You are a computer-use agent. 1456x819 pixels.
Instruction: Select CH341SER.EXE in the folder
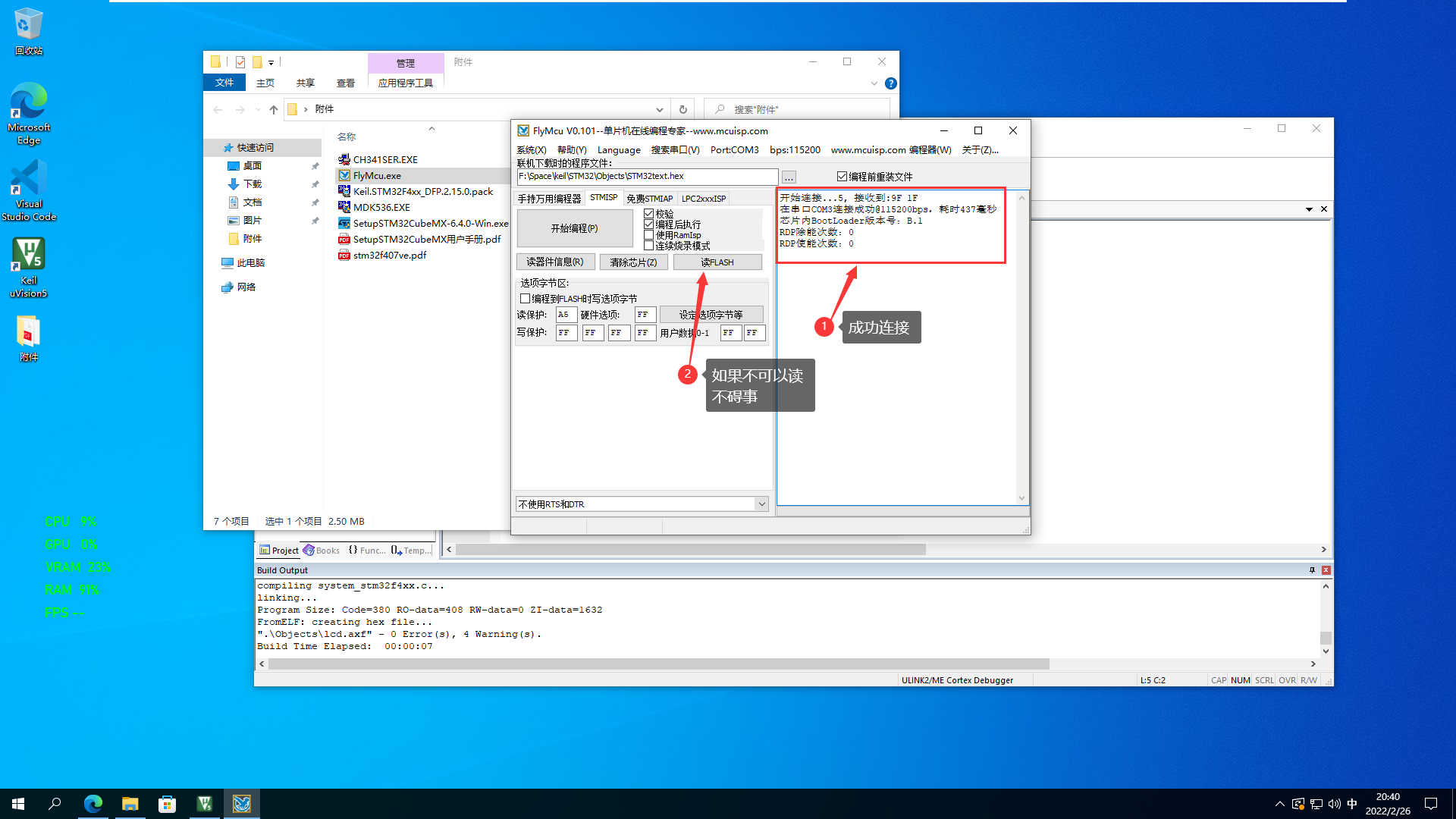tap(386, 159)
